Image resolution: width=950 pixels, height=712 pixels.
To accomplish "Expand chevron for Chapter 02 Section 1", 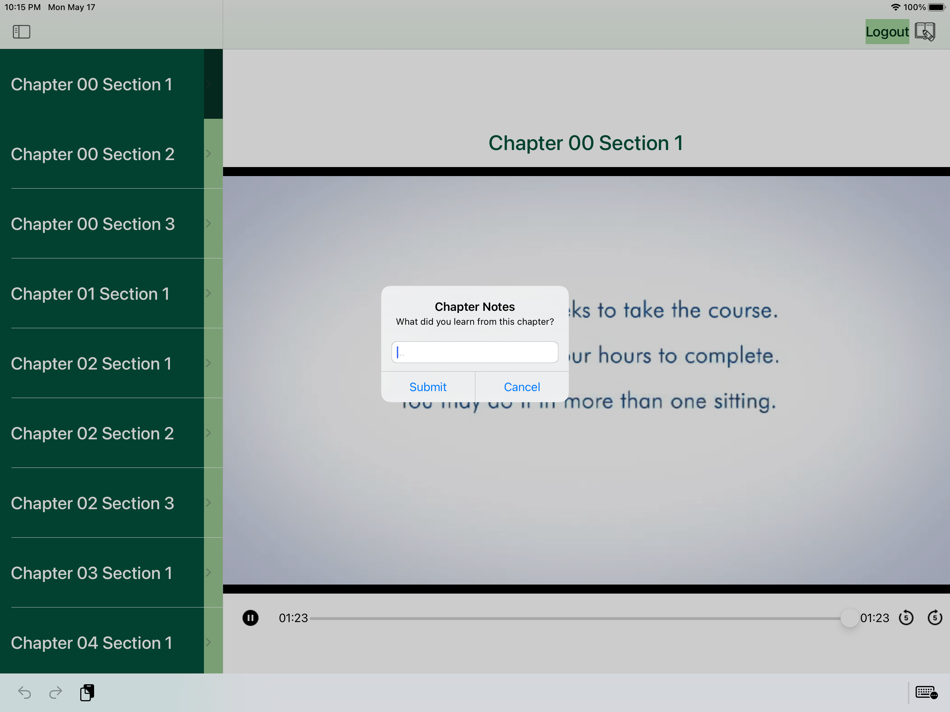I will pyautogui.click(x=208, y=363).
